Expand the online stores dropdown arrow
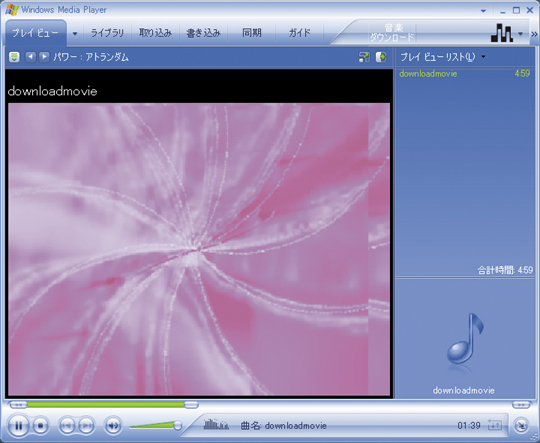 point(520,34)
